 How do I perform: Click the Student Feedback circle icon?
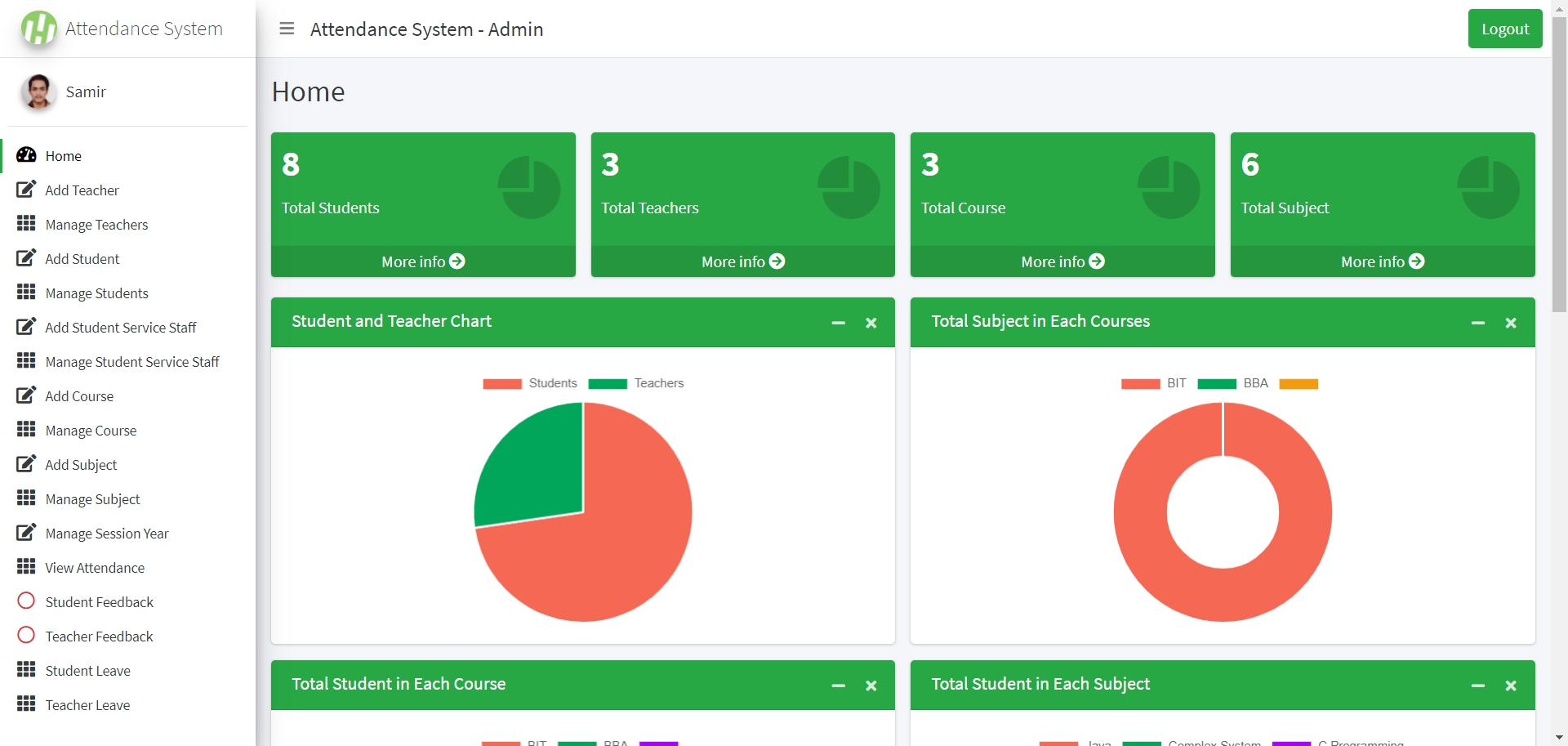[x=26, y=601]
